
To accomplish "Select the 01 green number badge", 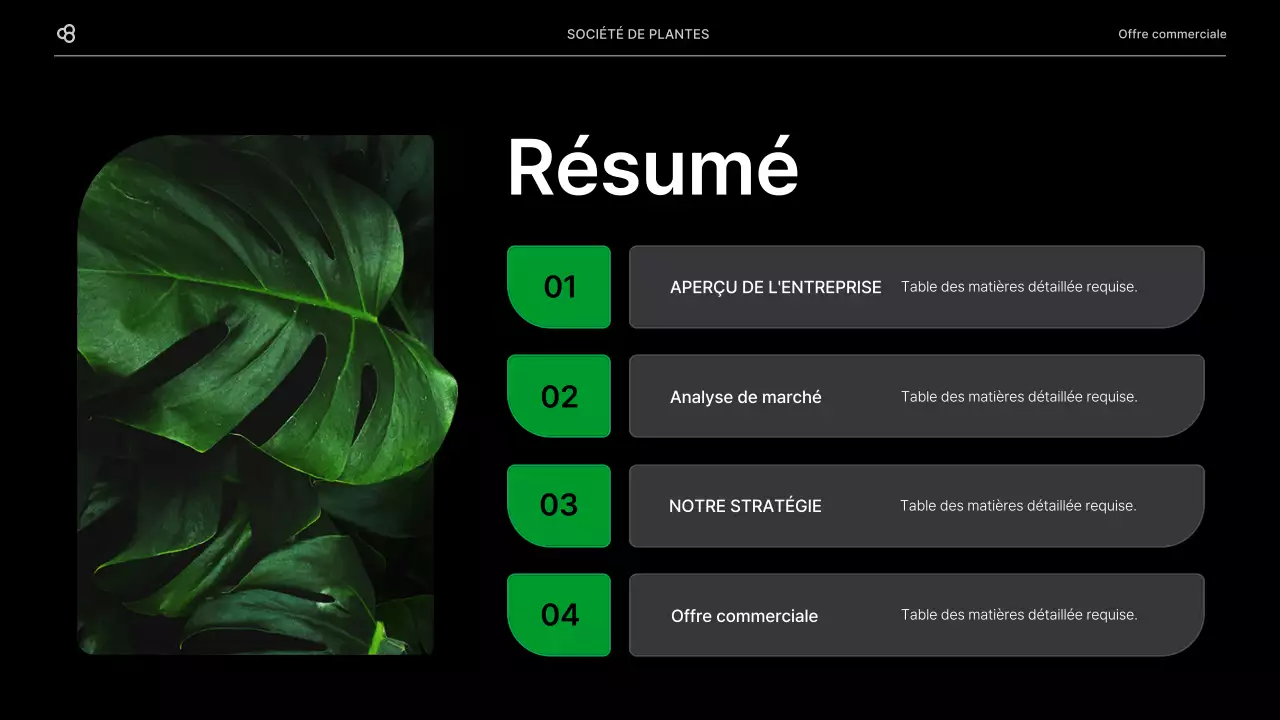I will [x=559, y=287].
